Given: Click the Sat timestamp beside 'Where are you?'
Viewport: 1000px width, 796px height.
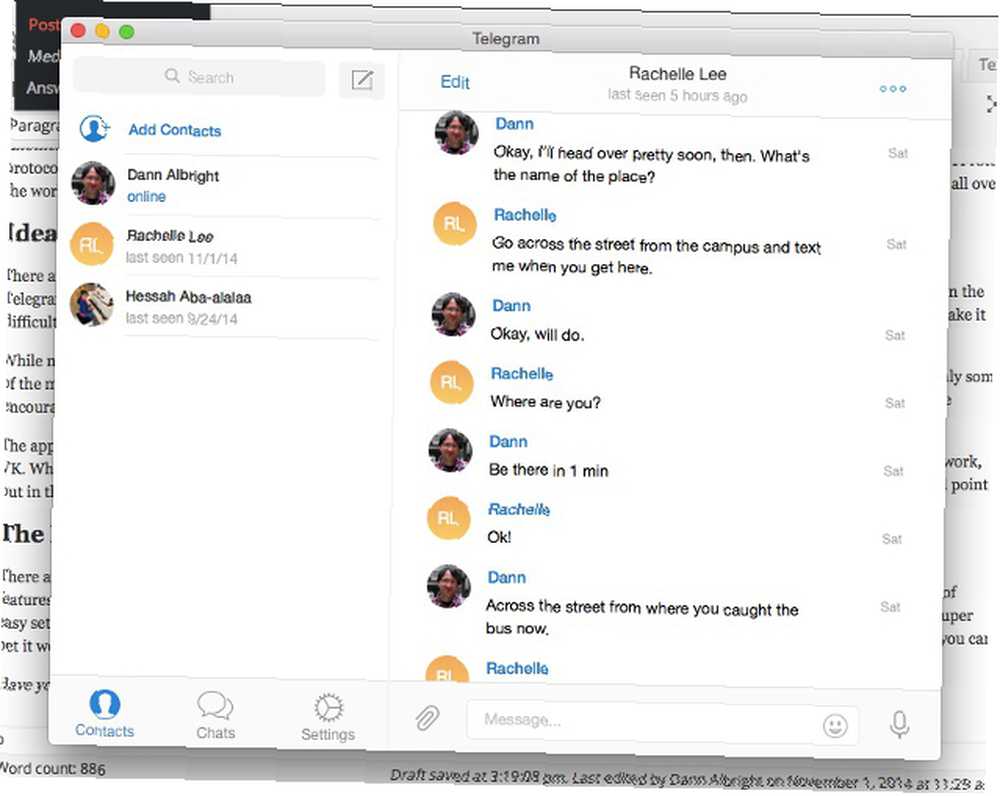Looking at the screenshot, I should tap(895, 403).
